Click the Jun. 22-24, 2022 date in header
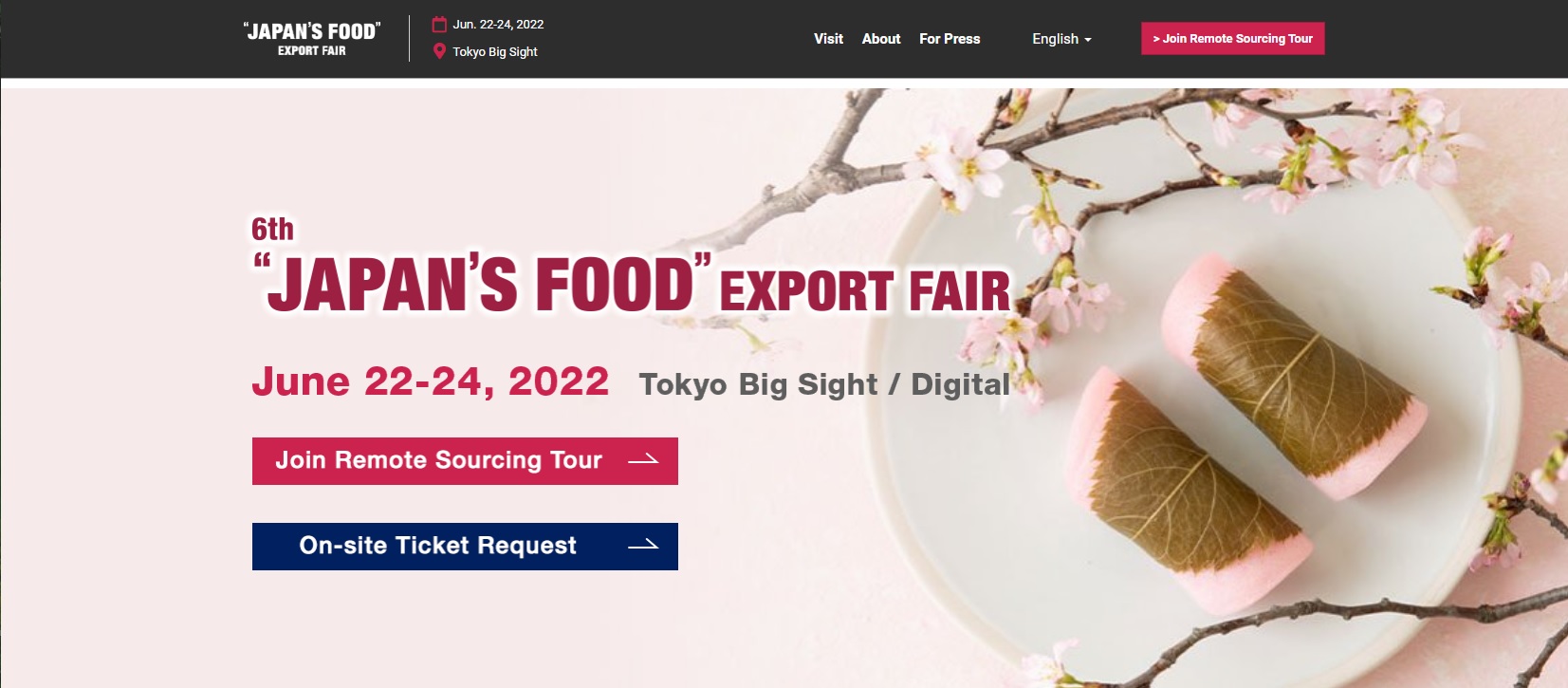1568x688 pixels. pos(498,25)
